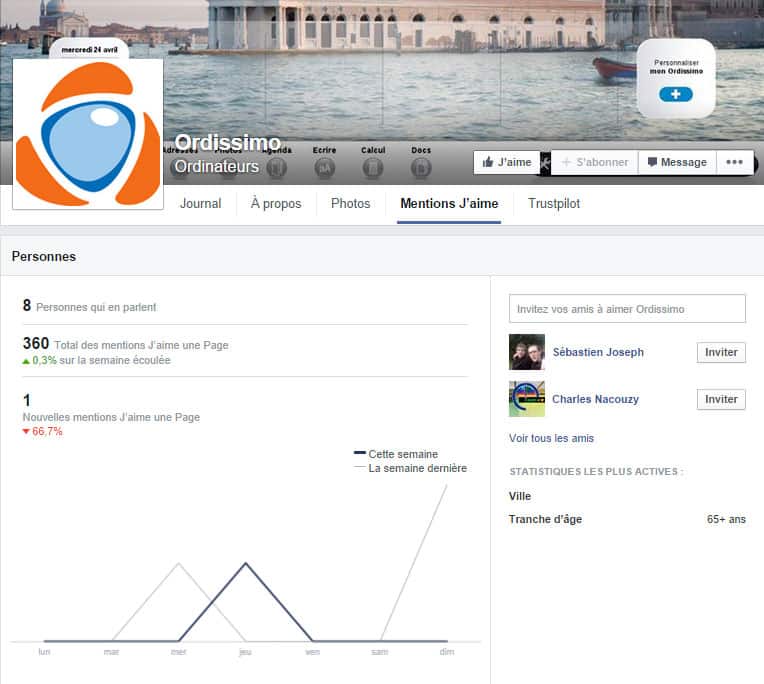This screenshot has height=684, width=764.
Task: Open Charles Nacouzy's profile link
Action: [595, 399]
